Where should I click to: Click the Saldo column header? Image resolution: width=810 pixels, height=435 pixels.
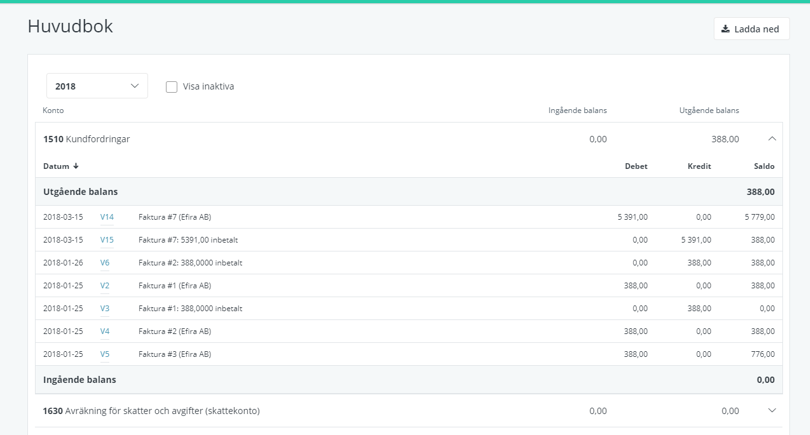764,166
